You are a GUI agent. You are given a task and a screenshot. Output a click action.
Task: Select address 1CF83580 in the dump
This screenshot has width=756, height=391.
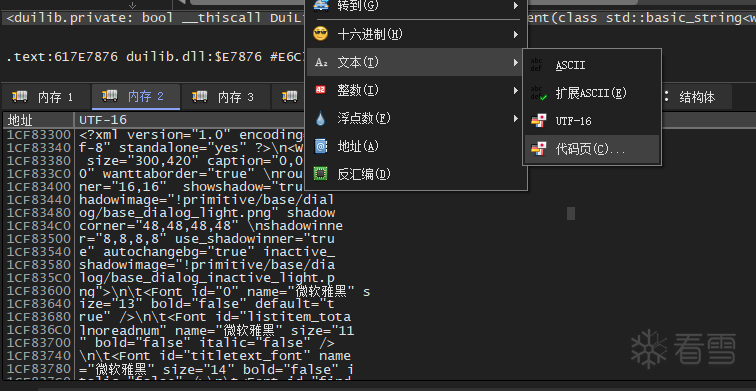[39, 265]
